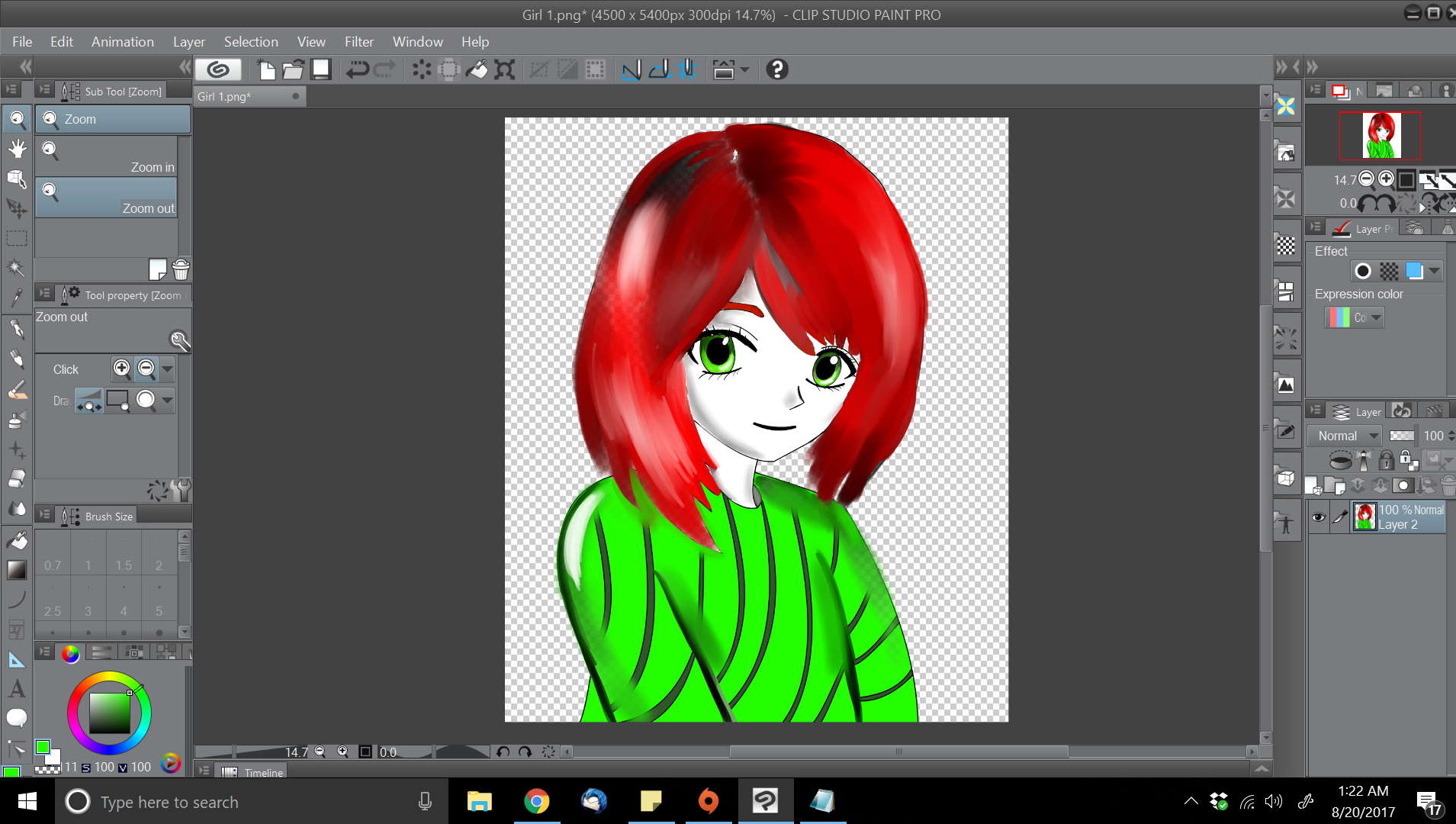
Task: Toggle Lock Layer in Layer panel
Action: [x=1387, y=460]
